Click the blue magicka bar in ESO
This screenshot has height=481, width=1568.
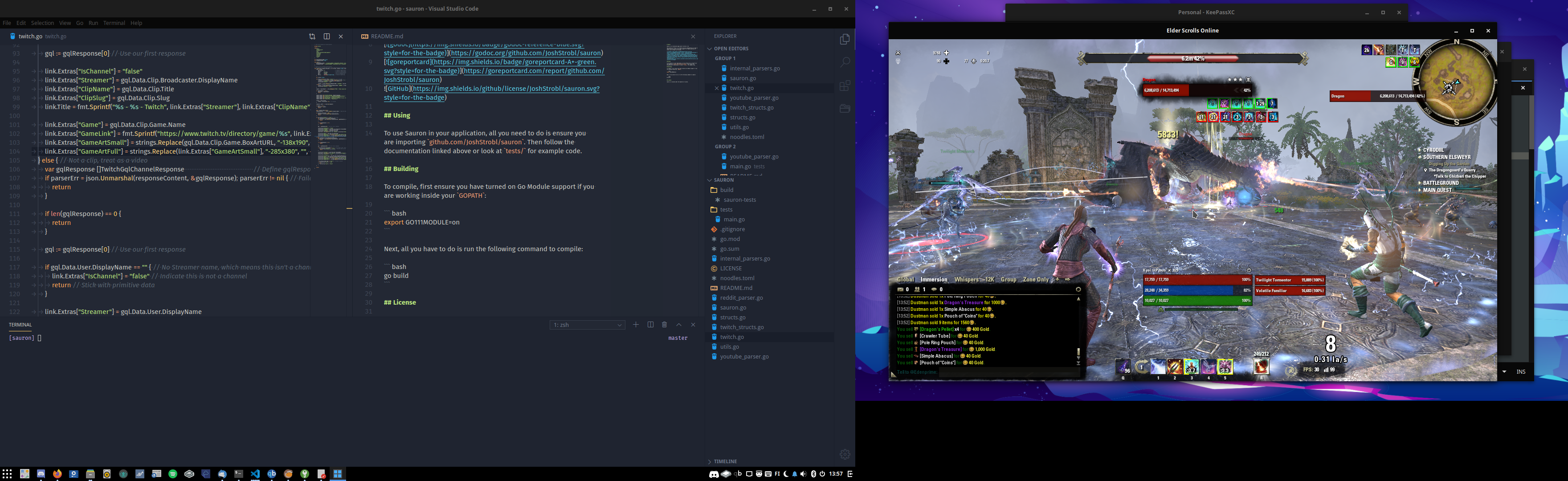point(1197,290)
